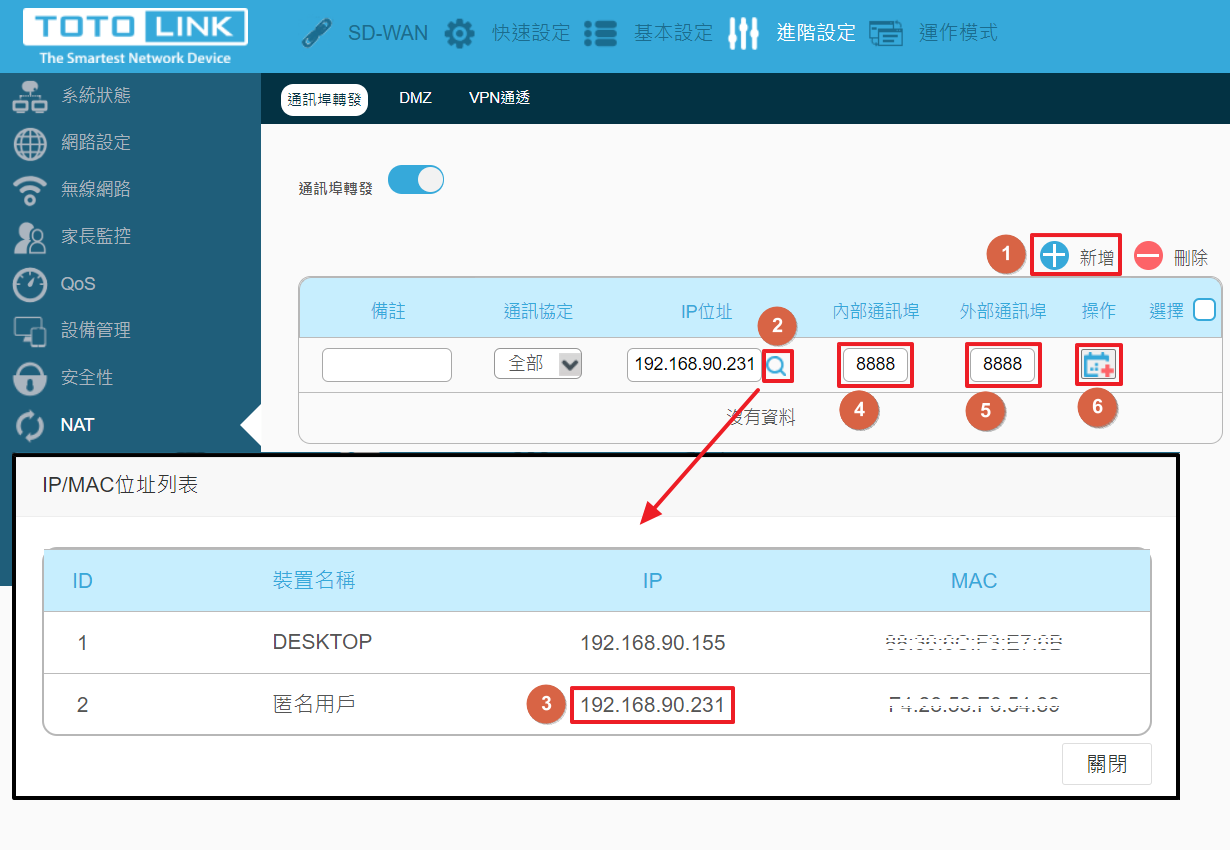
Task: Check the 選擇 select-all checkbox
Action: (x=1204, y=310)
